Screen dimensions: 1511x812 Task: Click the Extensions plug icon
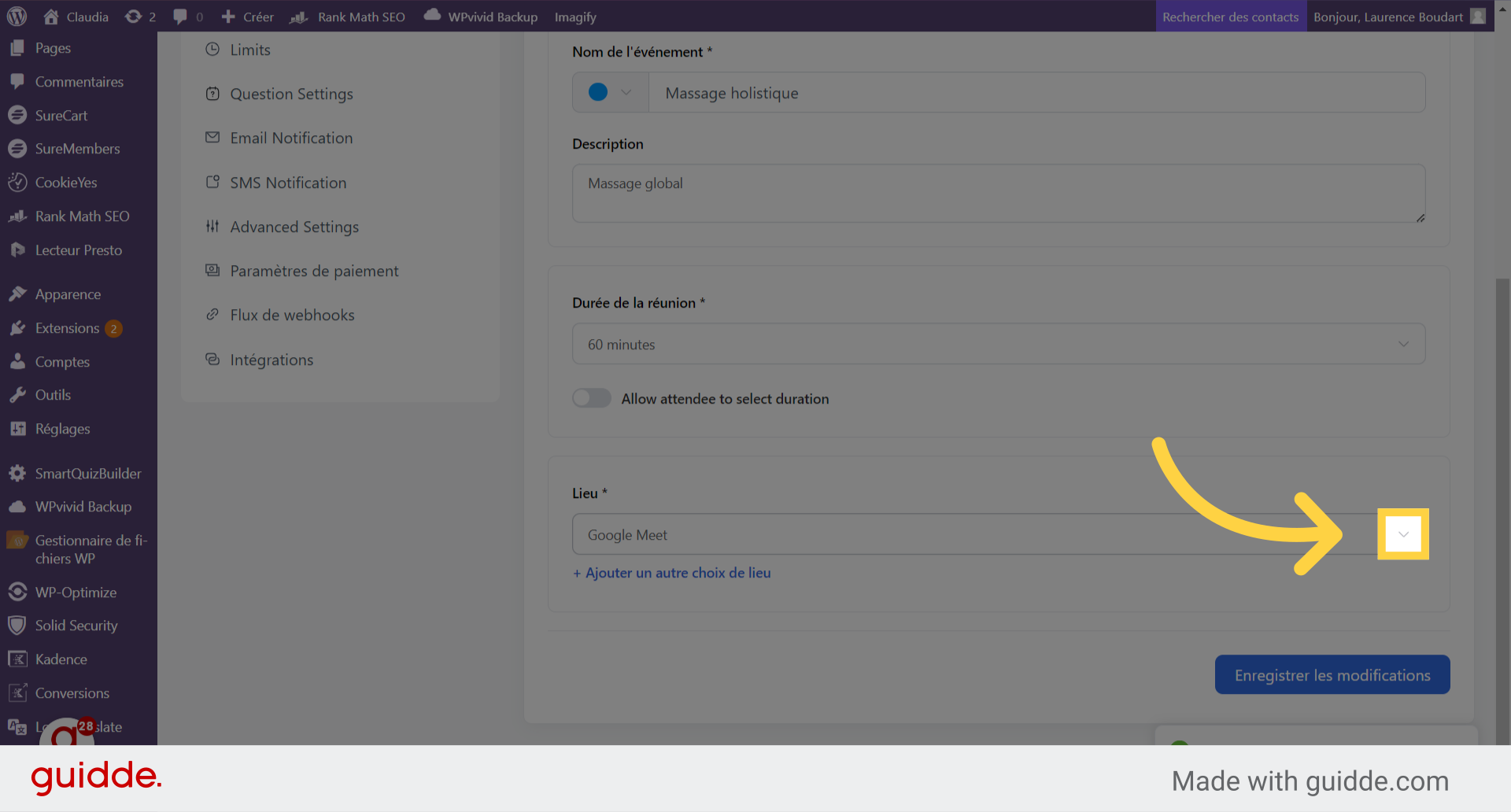coord(17,328)
